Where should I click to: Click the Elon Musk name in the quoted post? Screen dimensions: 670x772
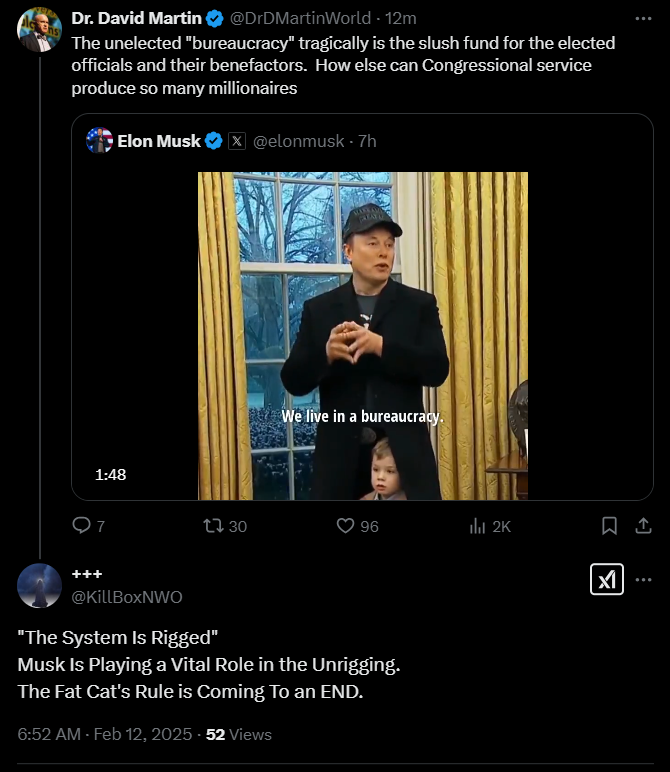point(159,141)
